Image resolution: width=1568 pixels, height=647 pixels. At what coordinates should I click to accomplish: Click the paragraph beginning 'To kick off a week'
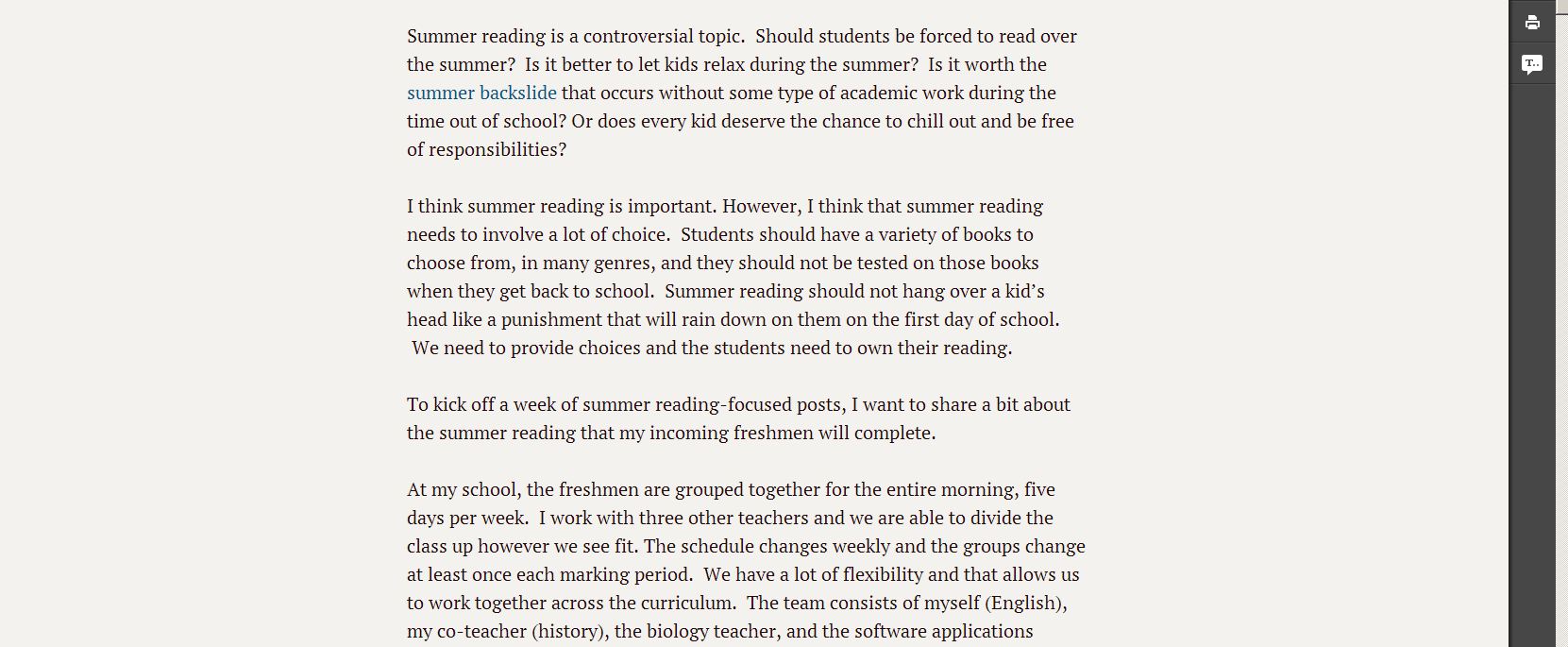pos(738,418)
